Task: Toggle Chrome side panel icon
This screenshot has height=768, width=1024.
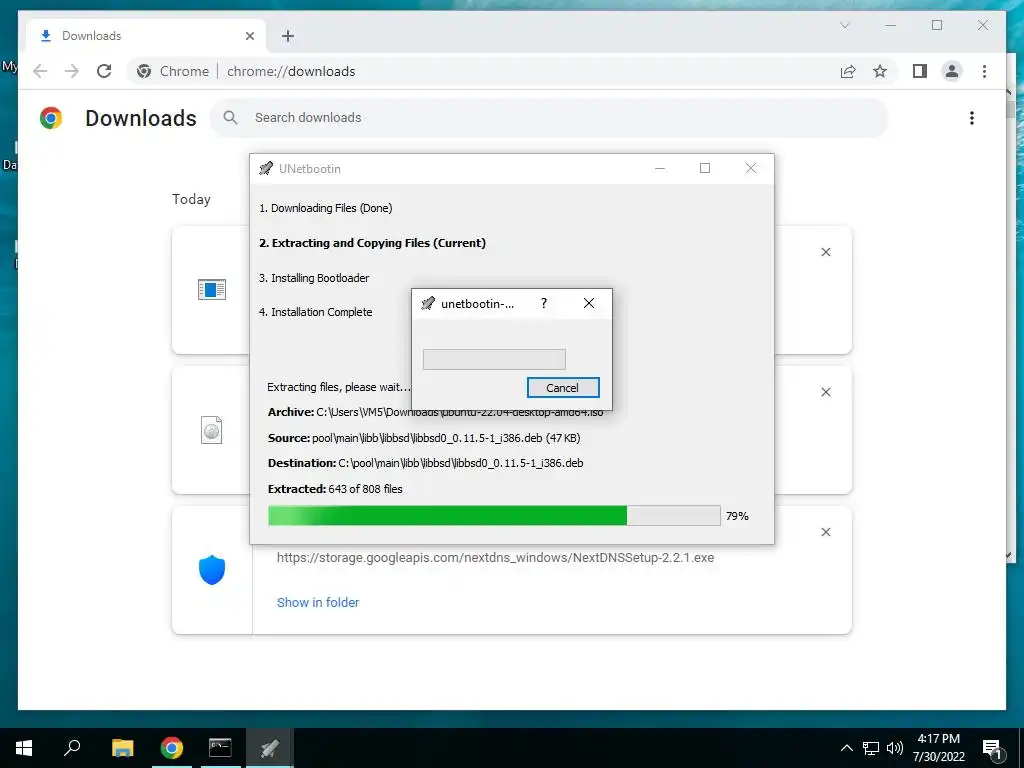Action: tap(920, 71)
